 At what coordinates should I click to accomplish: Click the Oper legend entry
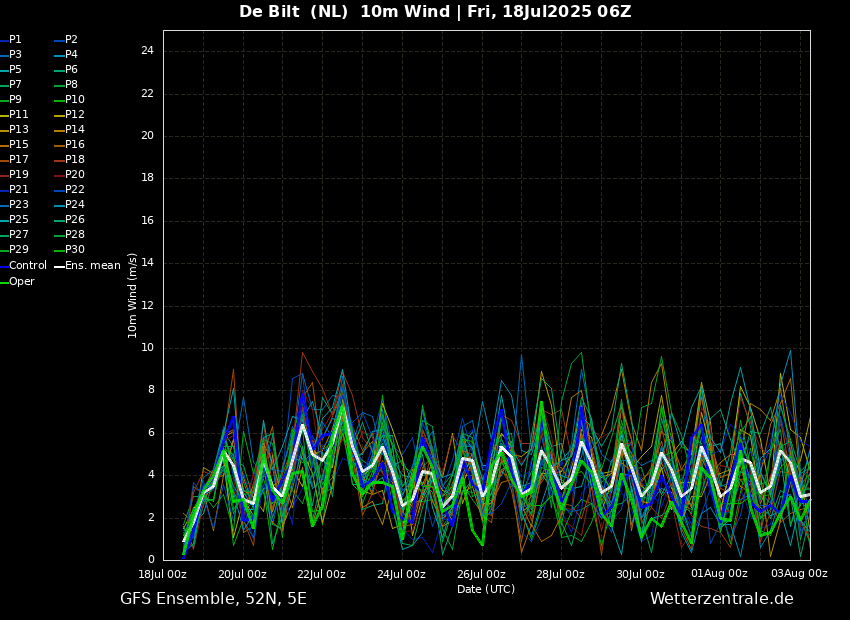[x=21, y=282]
